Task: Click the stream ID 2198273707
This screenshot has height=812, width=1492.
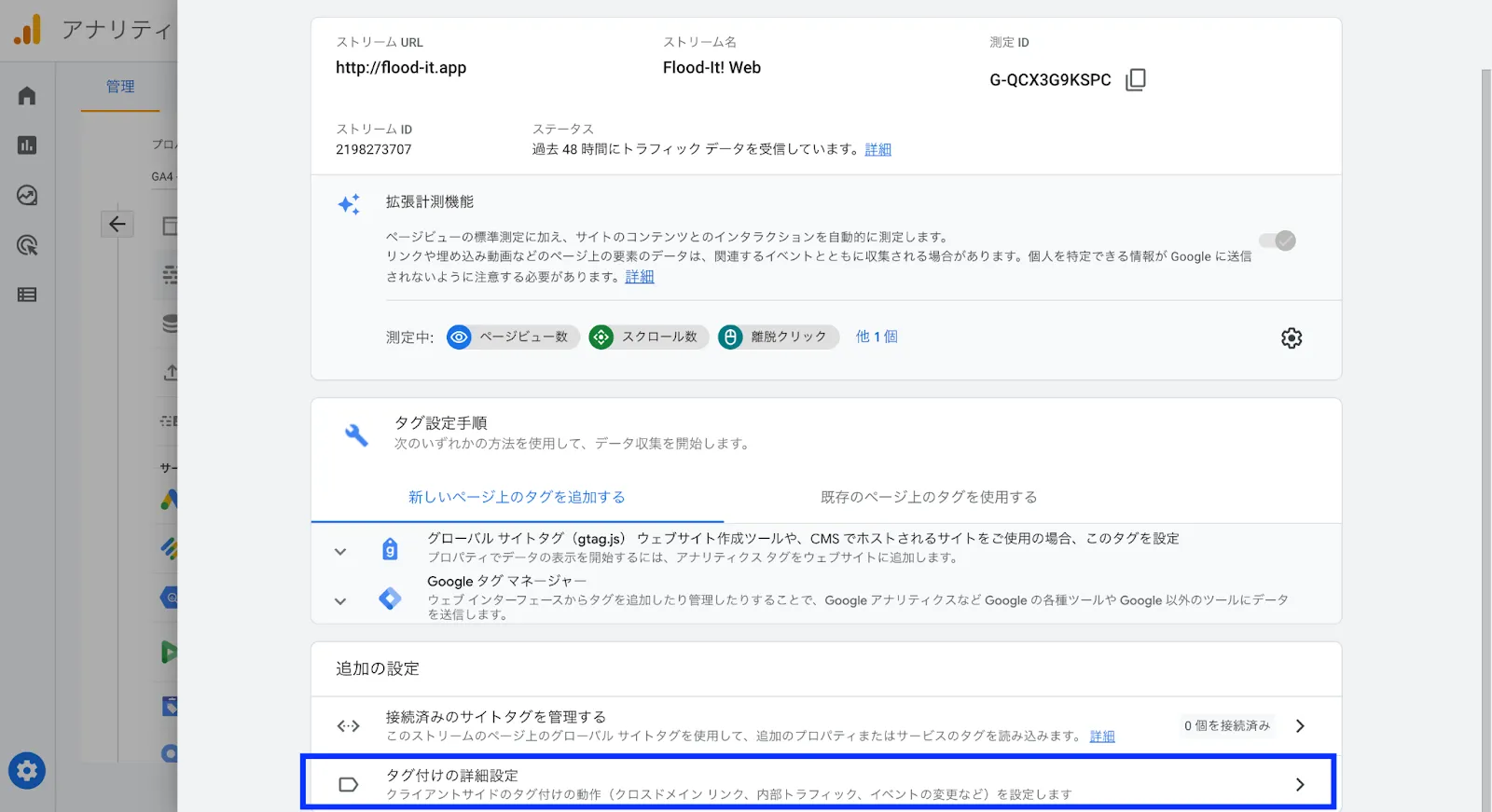Action: tap(373, 149)
